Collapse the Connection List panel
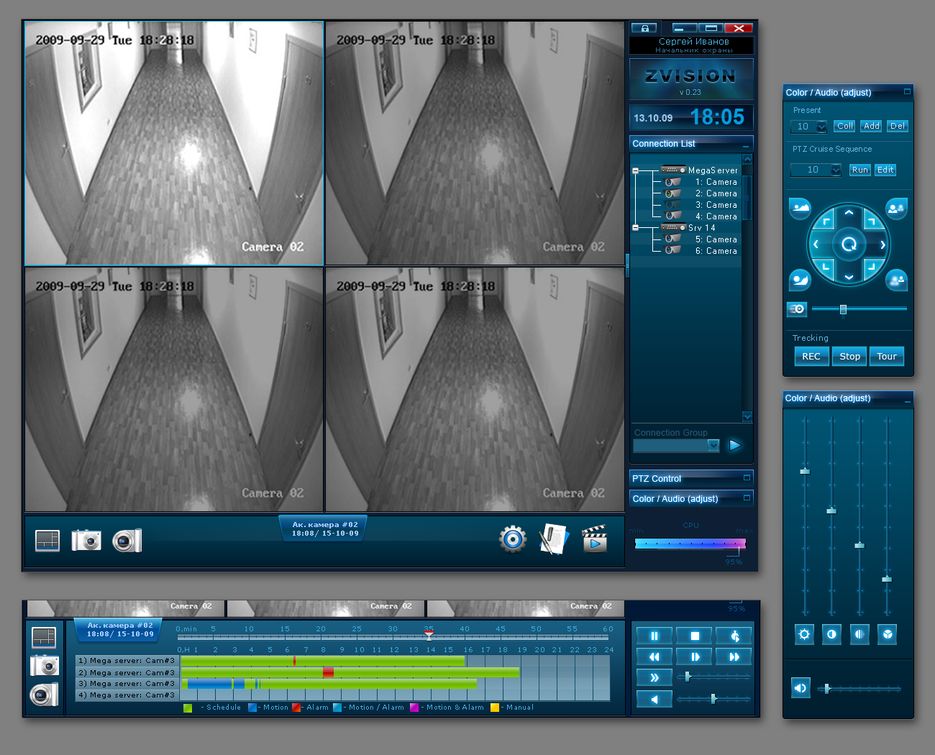This screenshot has height=755, width=935. pyautogui.click(x=746, y=145)
